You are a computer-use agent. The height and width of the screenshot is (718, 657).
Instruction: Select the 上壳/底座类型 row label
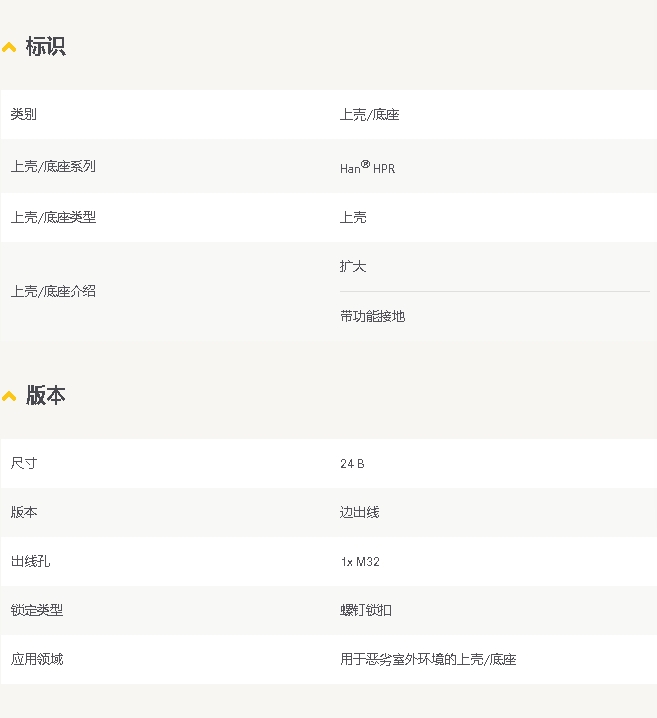point(53,217)
